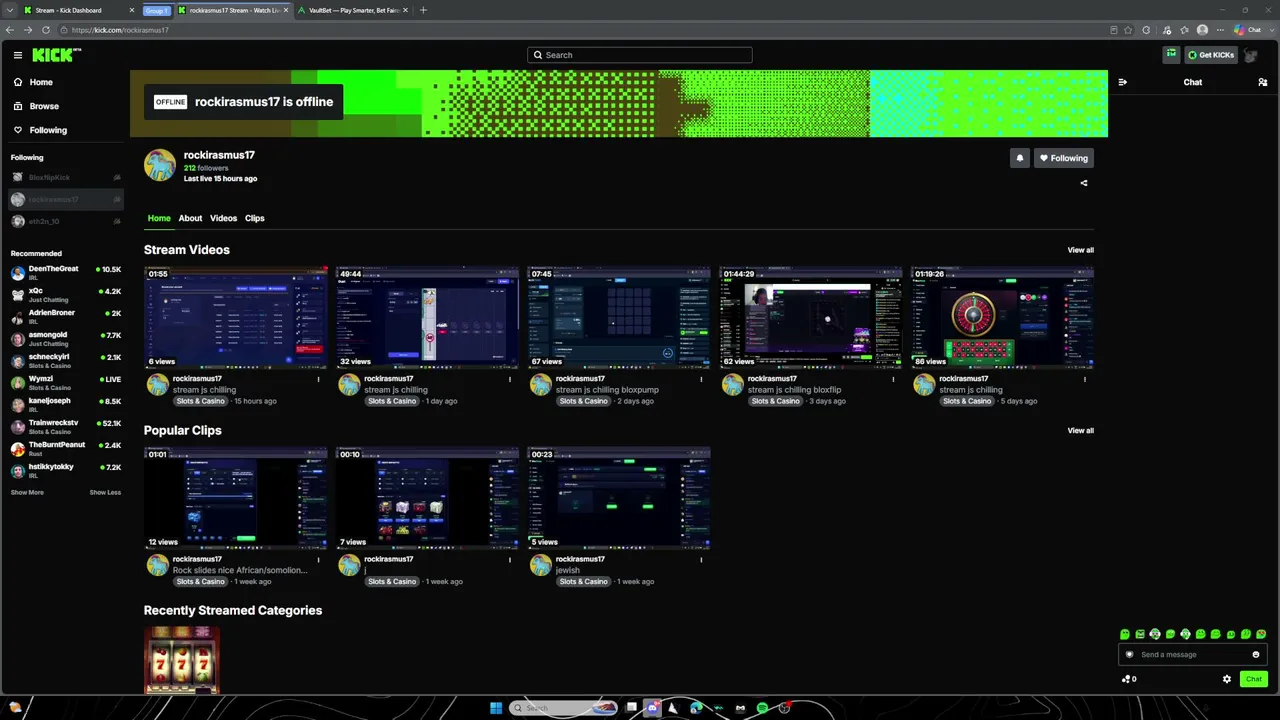Open options menu for Rock slides clip
The height and width of the screenshot is (720, 1280).
coord(319,559)
